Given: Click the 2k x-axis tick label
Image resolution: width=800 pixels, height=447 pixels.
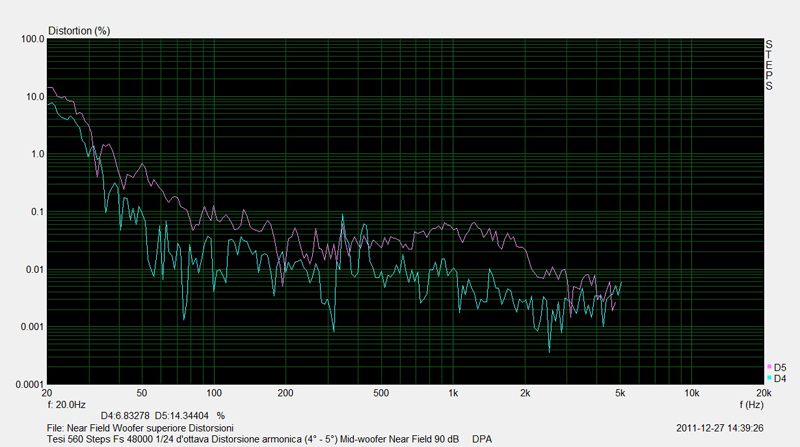Looking at the screenshot, I should click(525, 393).
